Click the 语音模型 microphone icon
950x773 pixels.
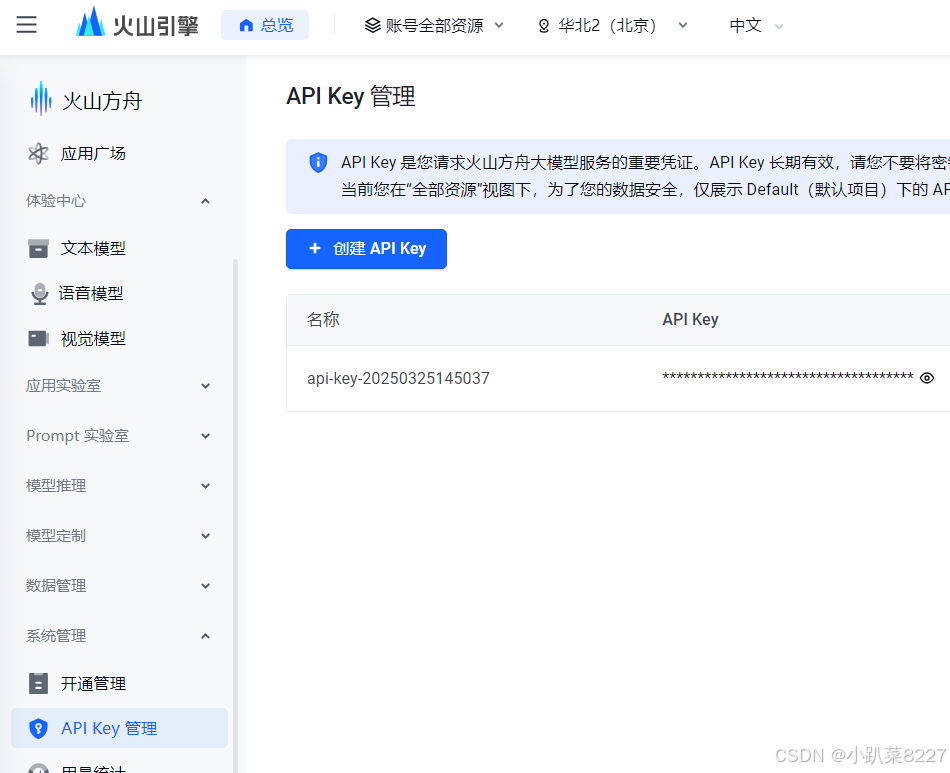(39, 293)
